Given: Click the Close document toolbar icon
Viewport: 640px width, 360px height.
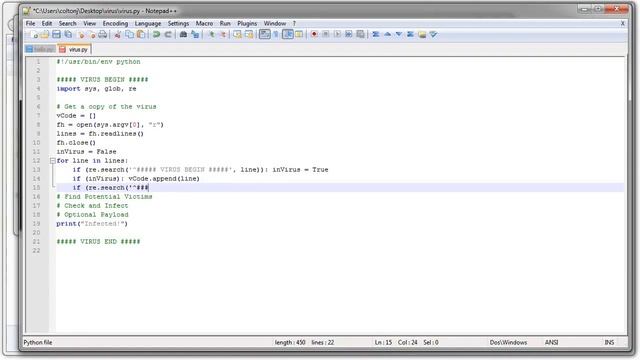Looking at the screenshot, I should [81, 35].
